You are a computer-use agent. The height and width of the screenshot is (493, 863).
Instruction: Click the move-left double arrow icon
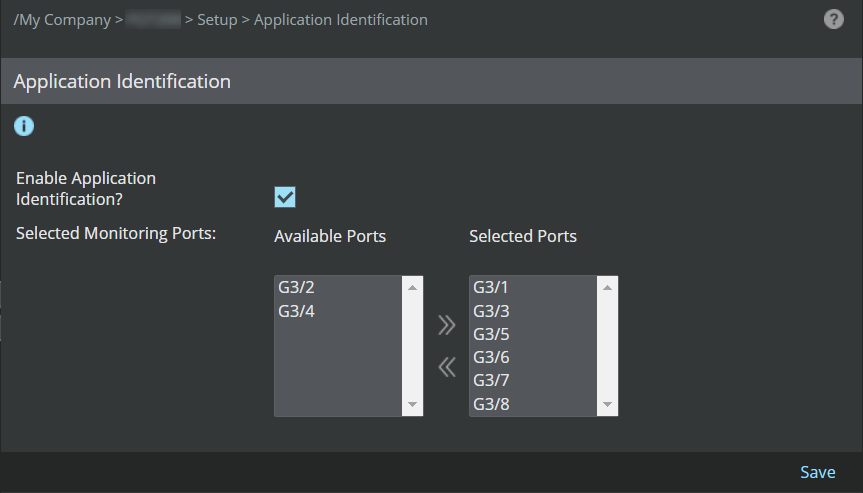(446, 367)
